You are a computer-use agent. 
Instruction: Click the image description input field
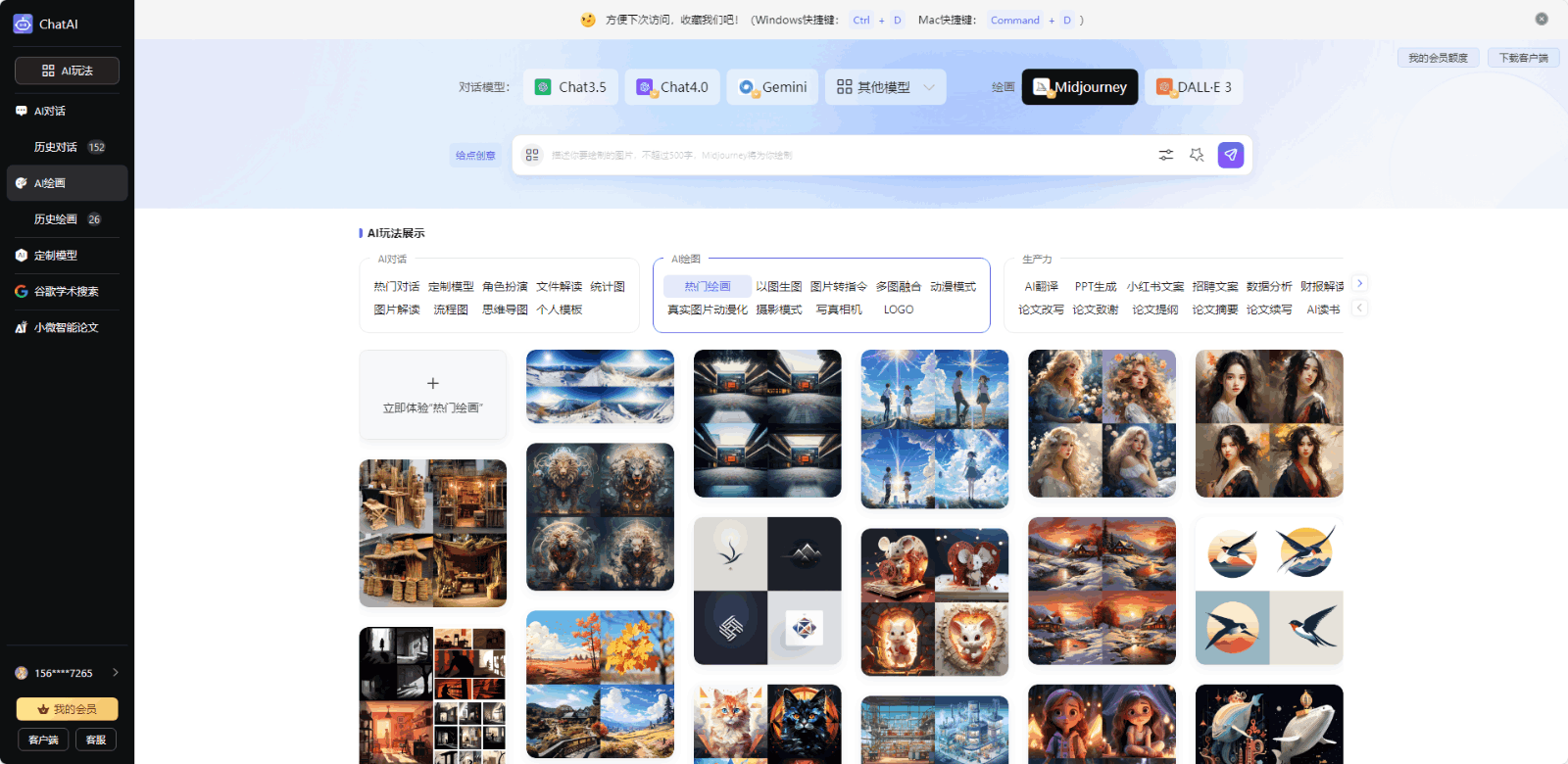(843, 155)
